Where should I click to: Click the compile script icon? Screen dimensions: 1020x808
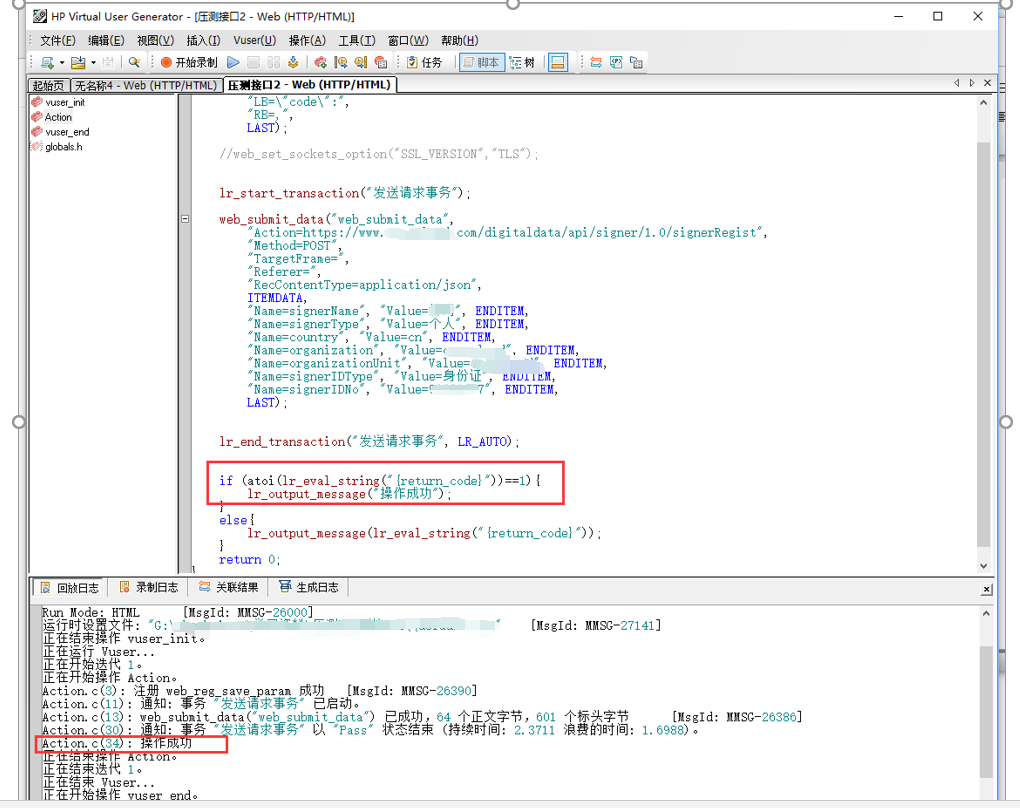tap(293, 62)
